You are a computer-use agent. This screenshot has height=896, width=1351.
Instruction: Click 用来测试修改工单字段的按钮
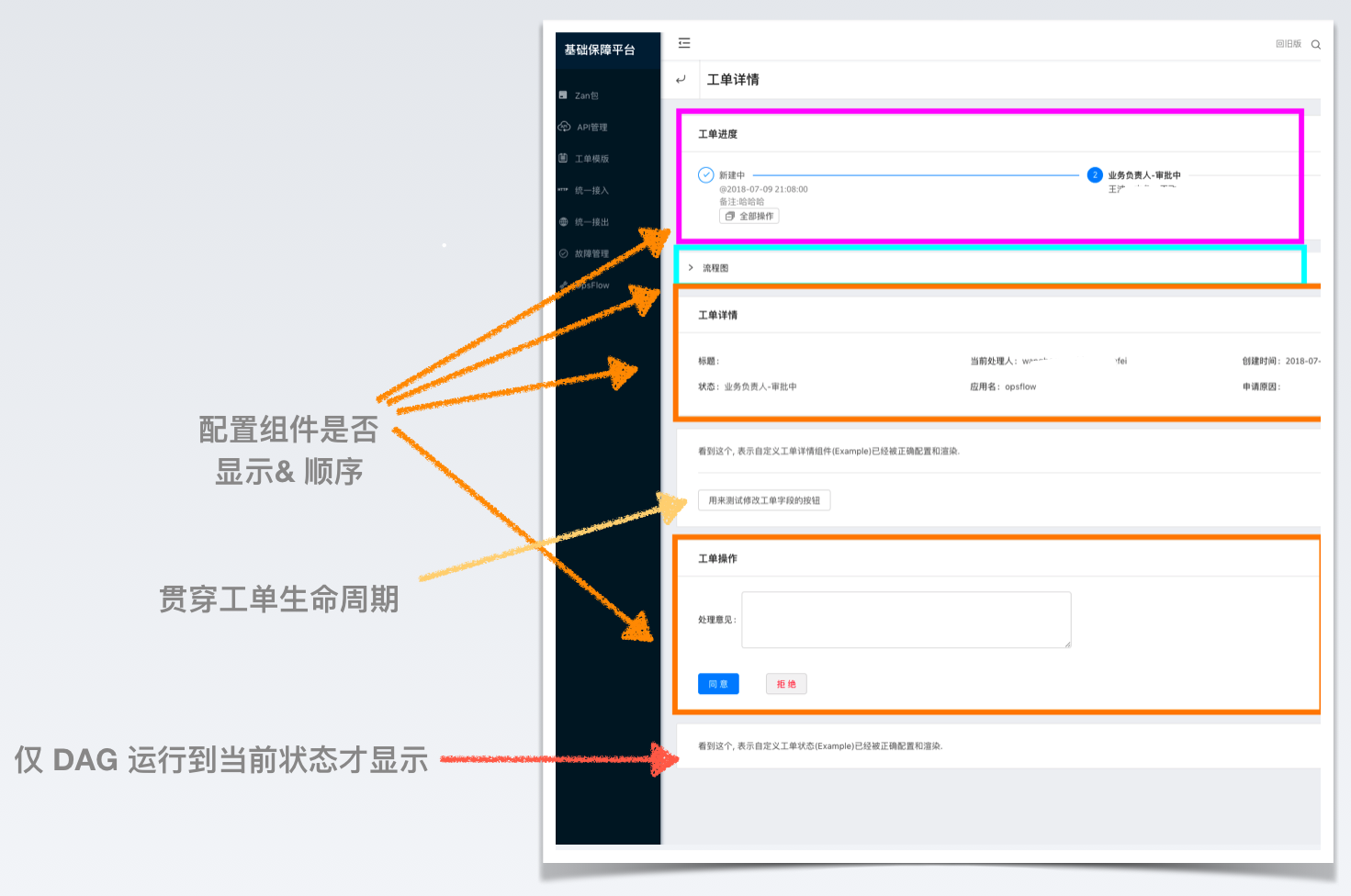(x=764, y=500)
